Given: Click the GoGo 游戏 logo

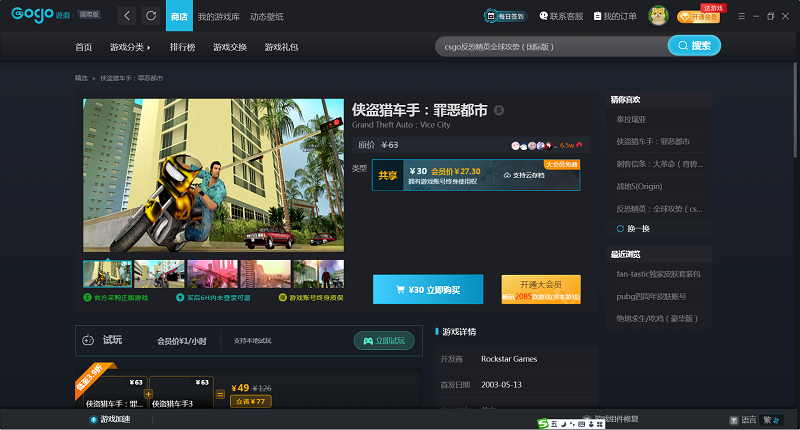Looking at the screenshot, I should (x=40, y=15).
